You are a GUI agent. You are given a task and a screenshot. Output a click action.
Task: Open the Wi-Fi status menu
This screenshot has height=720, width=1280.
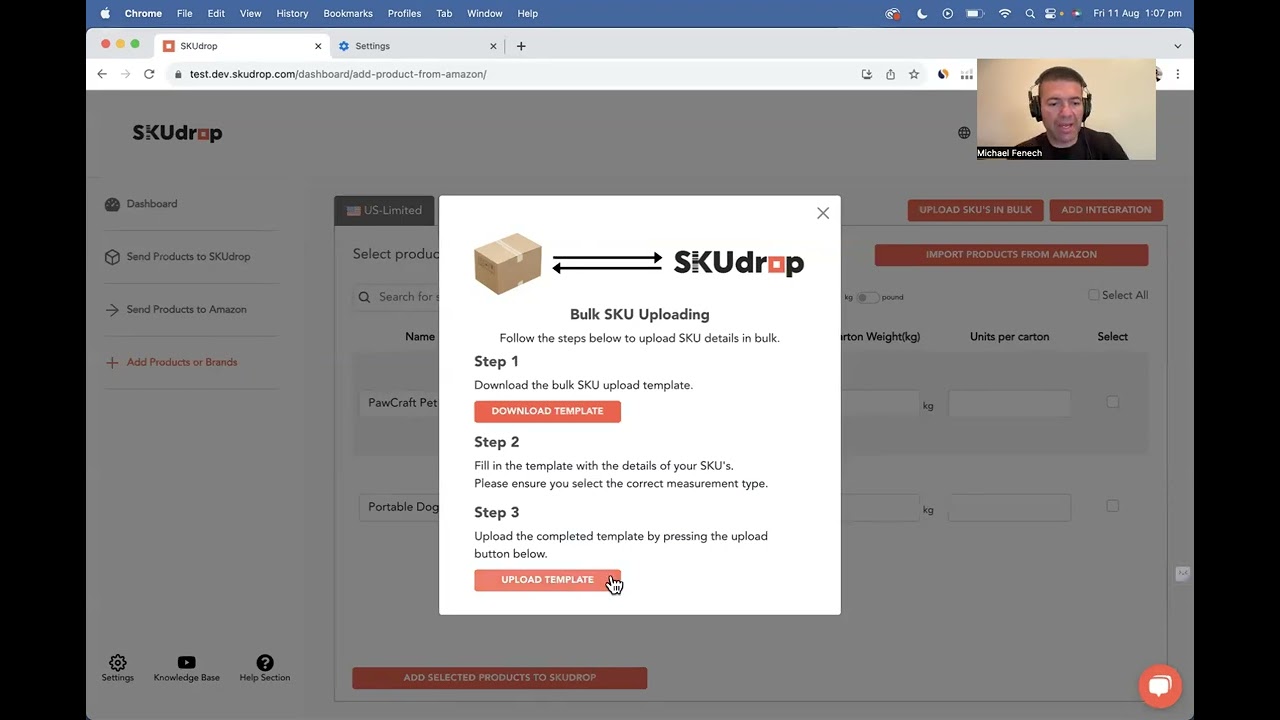(1005, 13)
